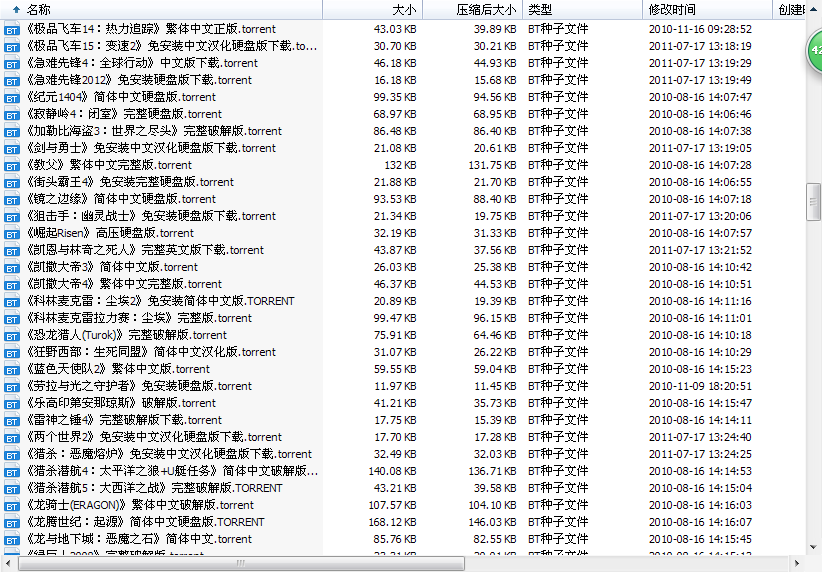Viewport: 822px width, 572px height.
Task: Click BT icon of 寂静岭4：闭室 torrent
Action: (x=12, y=114)
